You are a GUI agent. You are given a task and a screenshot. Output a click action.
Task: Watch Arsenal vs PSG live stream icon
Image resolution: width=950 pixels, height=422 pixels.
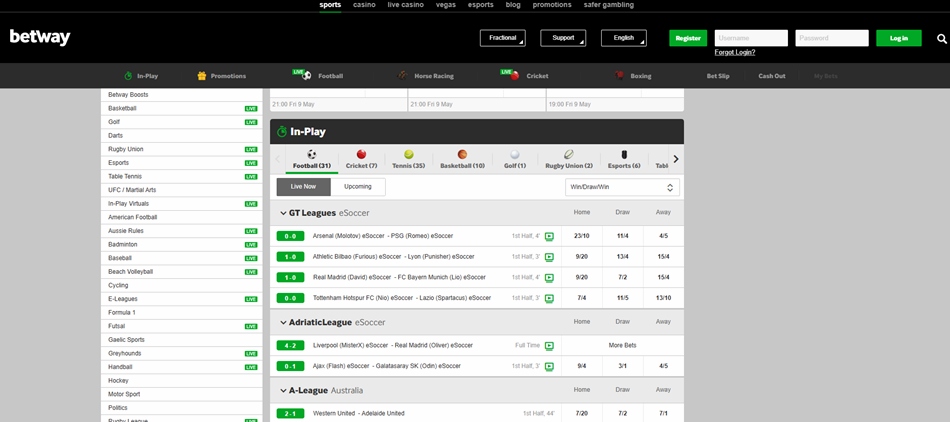(x=549, y=236)
